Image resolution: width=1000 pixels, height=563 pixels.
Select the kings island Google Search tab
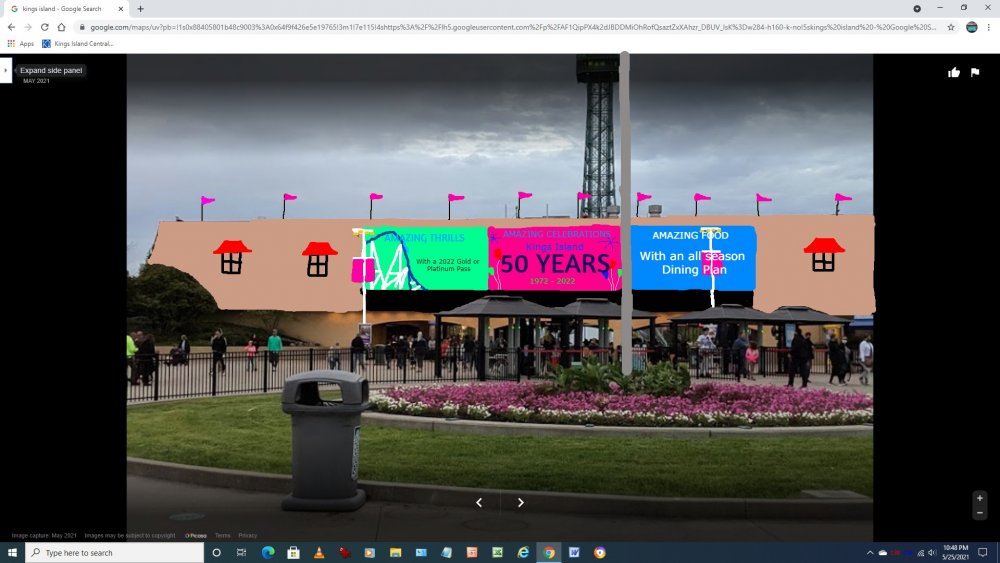(65, 9)
